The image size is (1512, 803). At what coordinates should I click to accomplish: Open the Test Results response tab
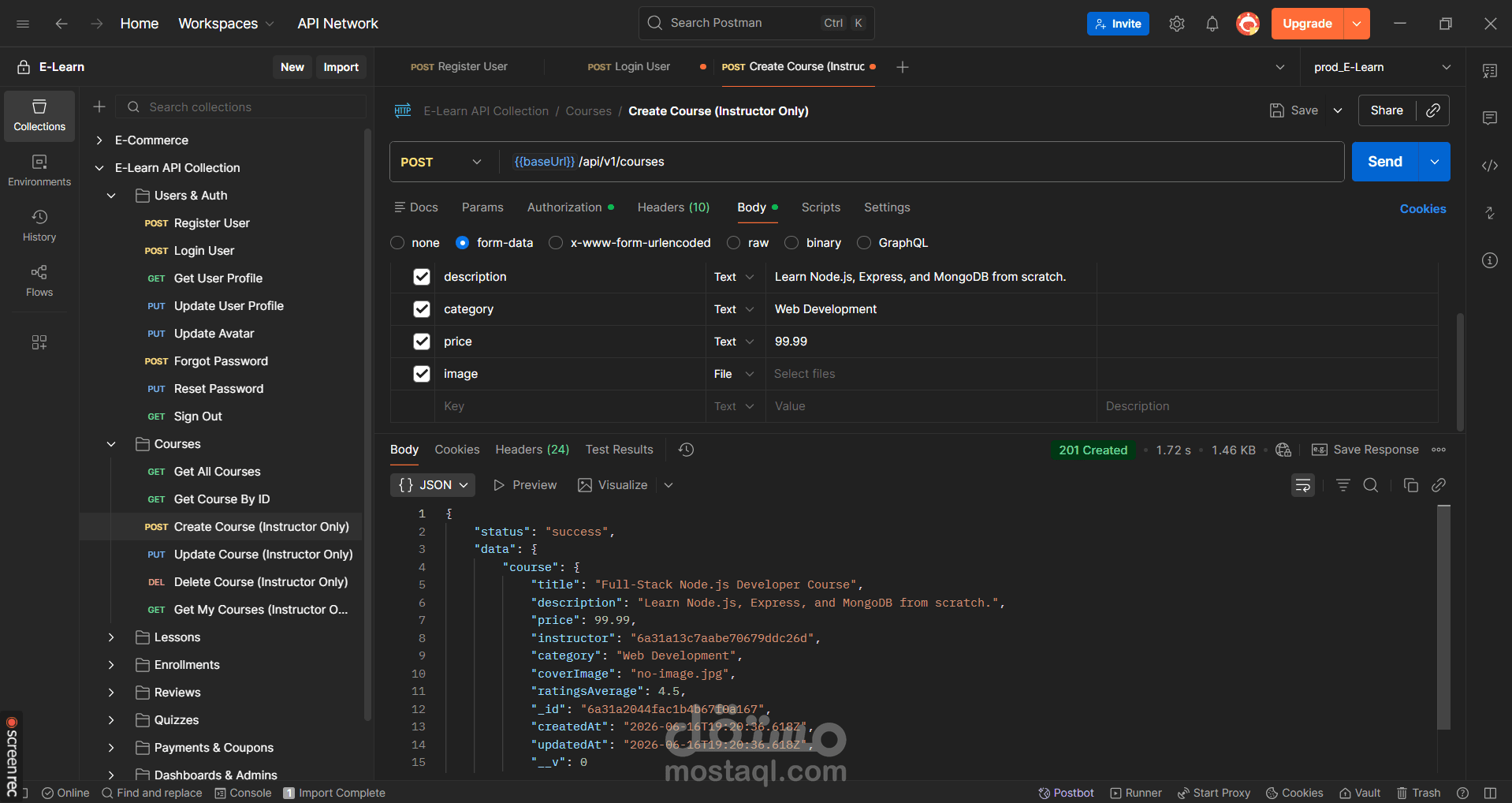619,450
